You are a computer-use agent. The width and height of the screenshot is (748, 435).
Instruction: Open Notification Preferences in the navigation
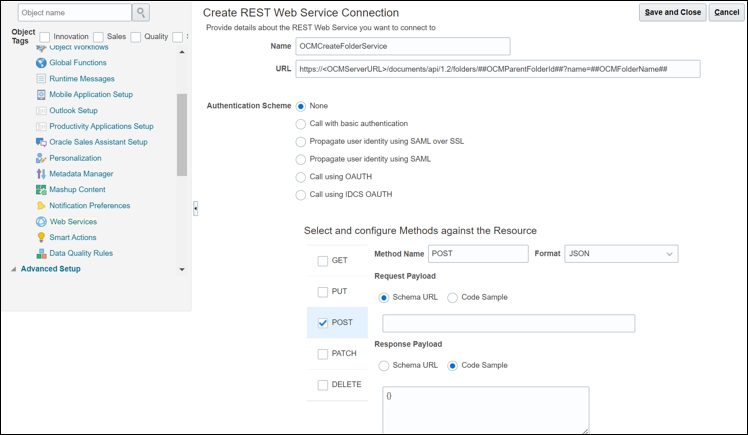point(89,206)
